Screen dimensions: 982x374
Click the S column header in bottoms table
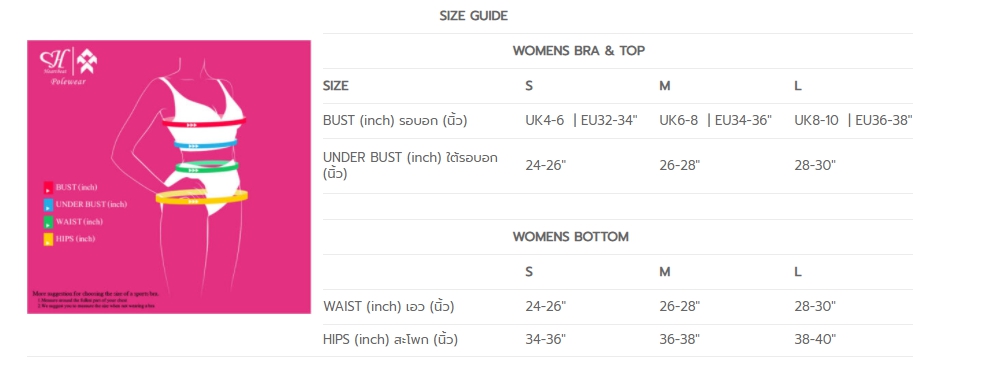tap(529, 272)
